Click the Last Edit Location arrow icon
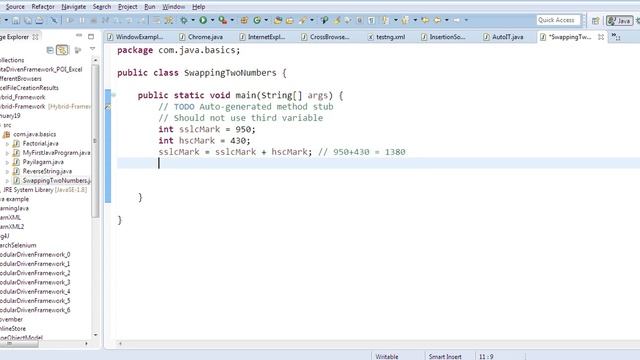The width and height of the screenshot is (640, 360). click(425, 20)
